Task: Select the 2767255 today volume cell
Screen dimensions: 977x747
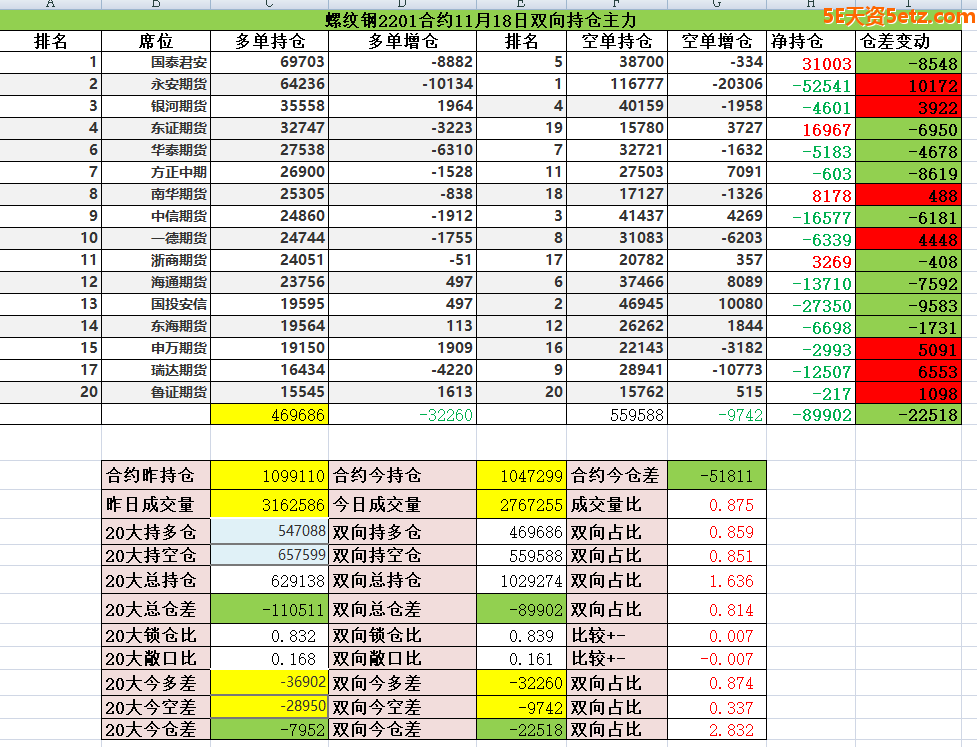Action: (x=521, y=505)
